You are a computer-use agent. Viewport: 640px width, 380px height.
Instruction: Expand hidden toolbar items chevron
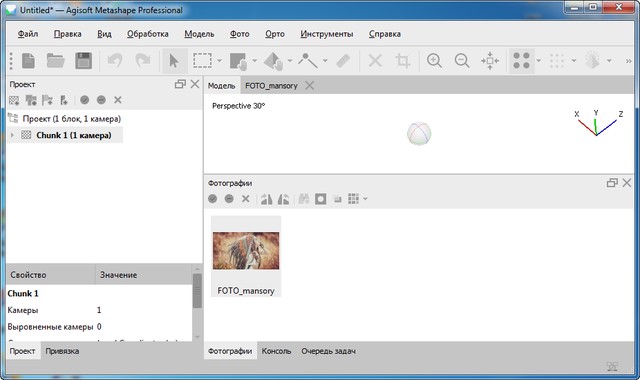(x=629, y=61)
